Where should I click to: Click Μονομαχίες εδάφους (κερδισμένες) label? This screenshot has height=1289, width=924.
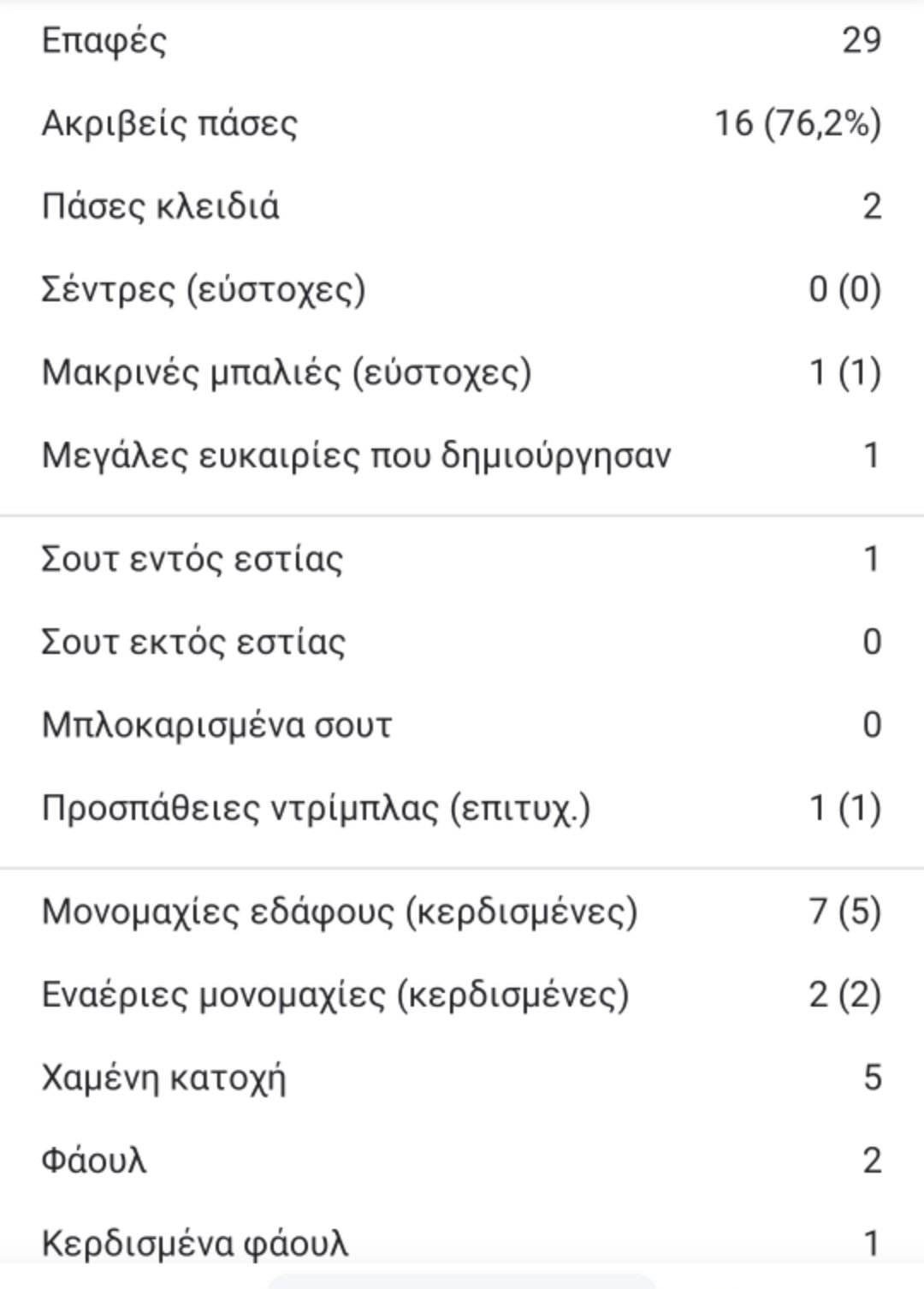(340, 912)
